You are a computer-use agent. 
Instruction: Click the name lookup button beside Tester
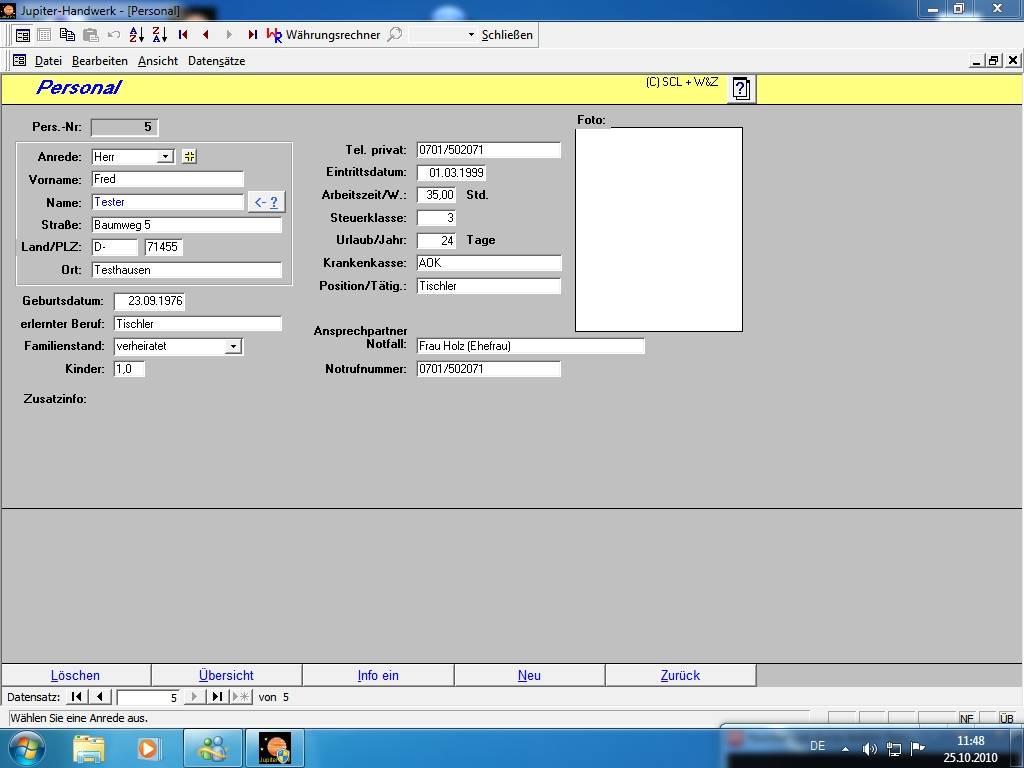[x=266, y=202]
